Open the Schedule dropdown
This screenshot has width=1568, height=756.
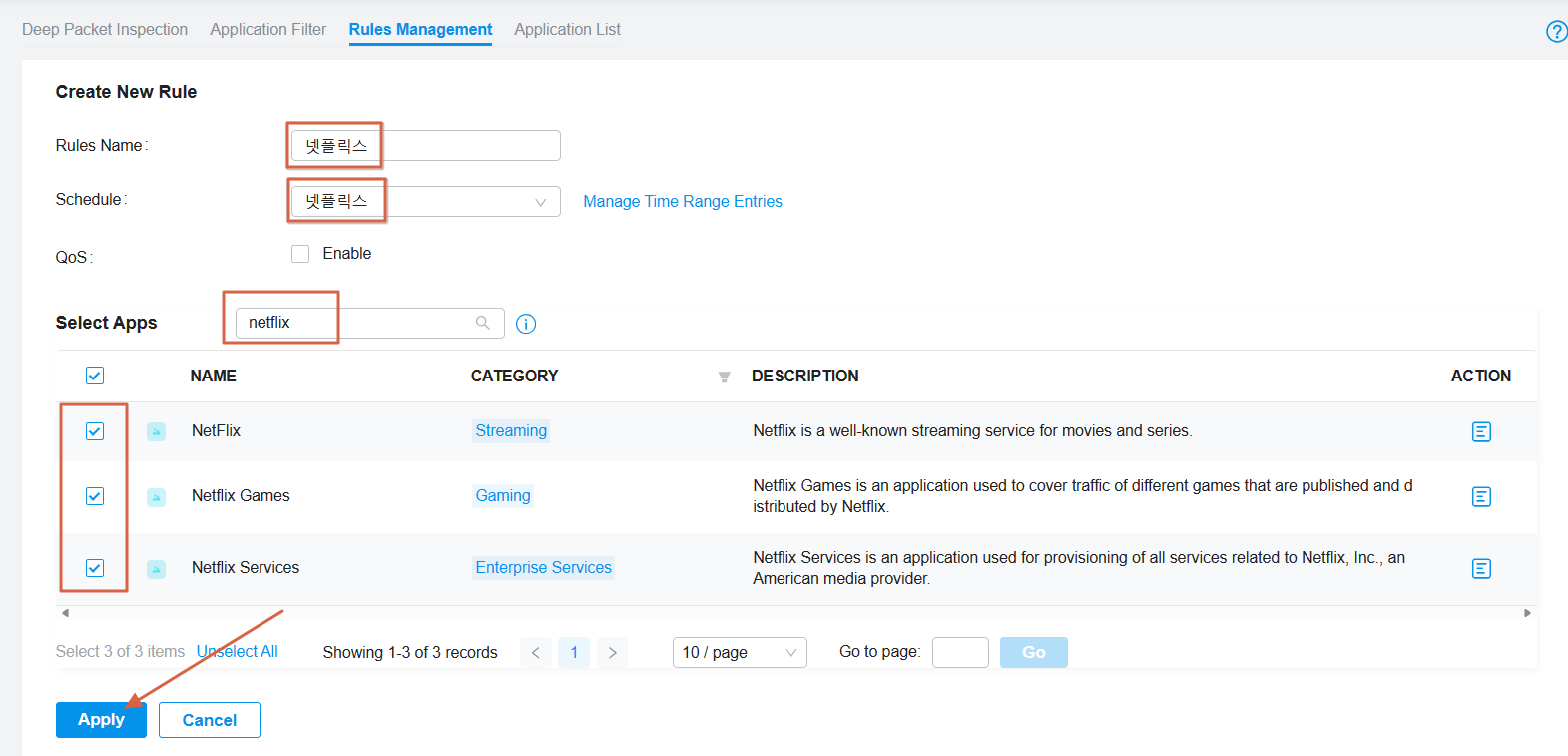(426, 201)
